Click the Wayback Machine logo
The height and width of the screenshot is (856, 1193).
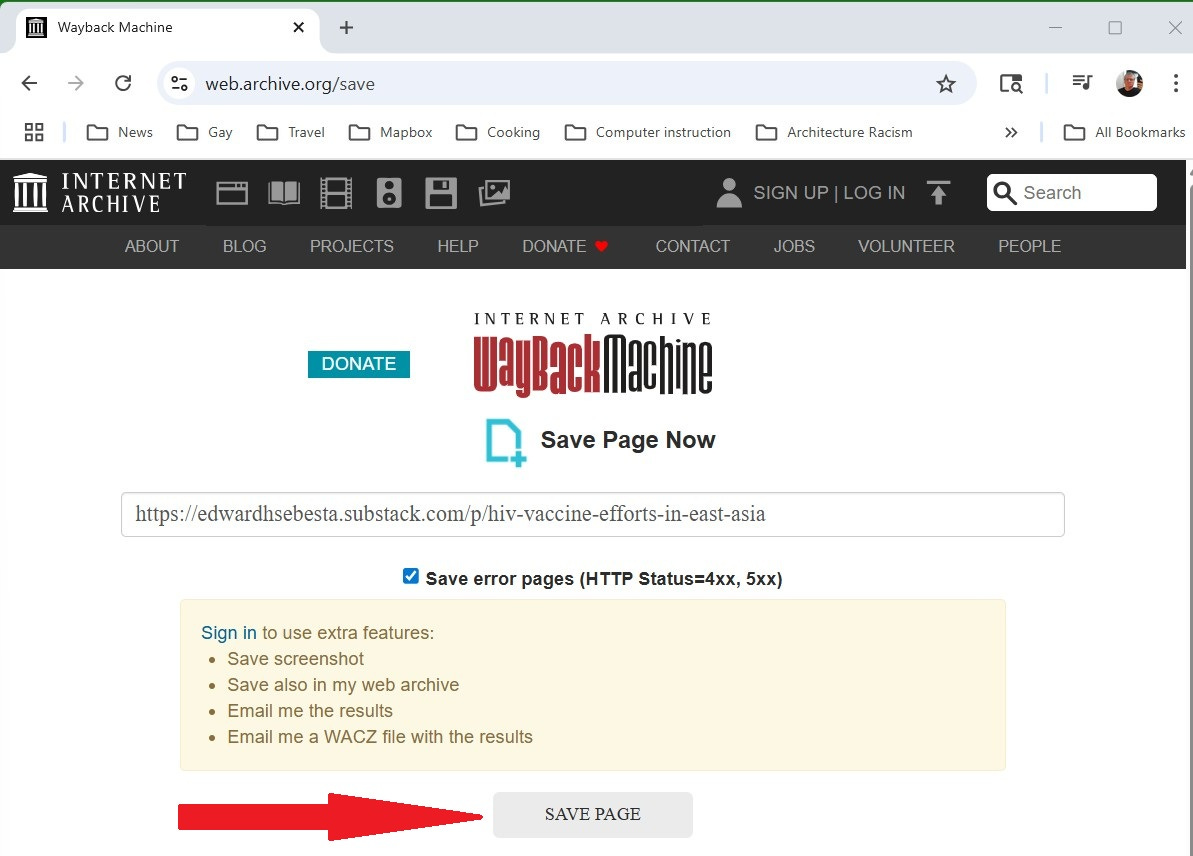(x=593, y=355)
